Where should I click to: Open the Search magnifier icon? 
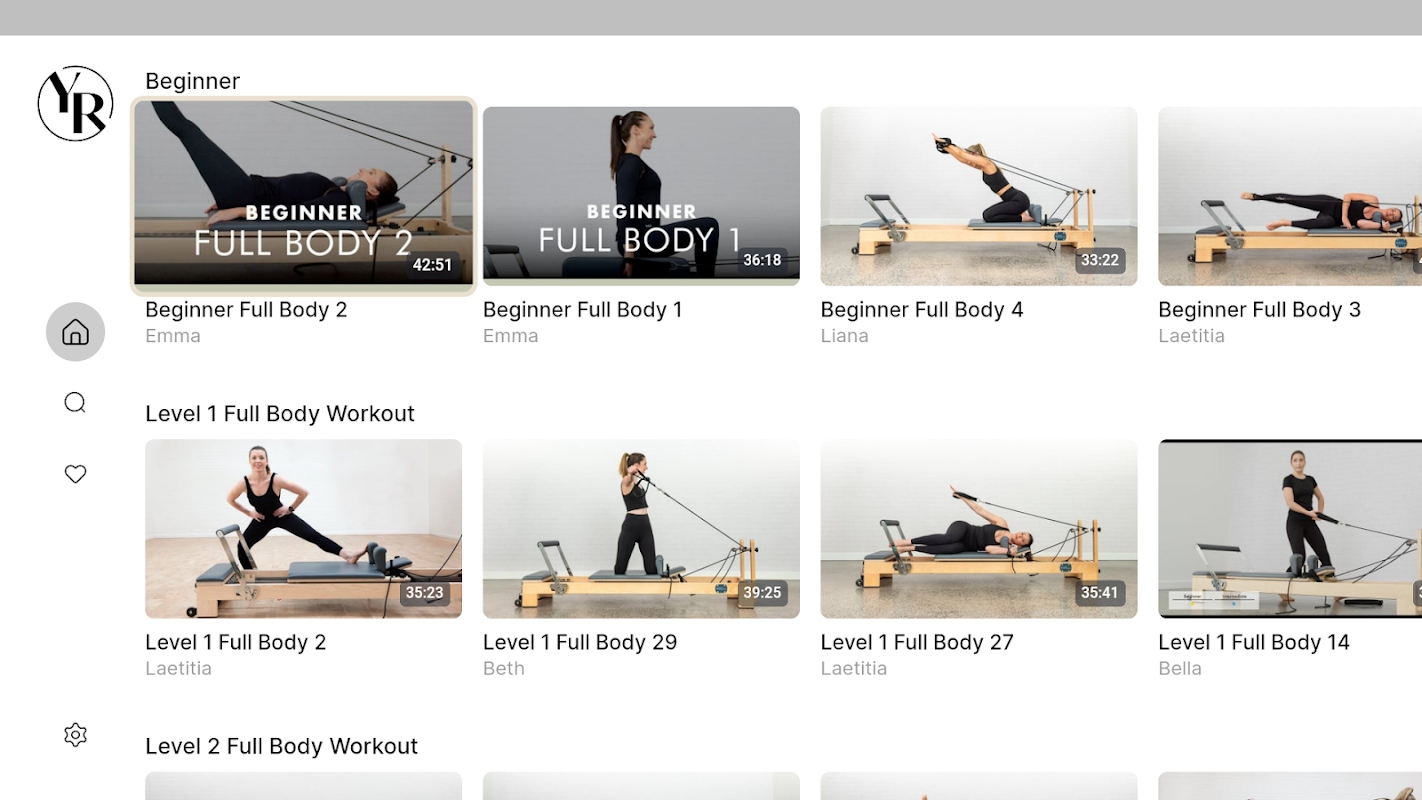click(x=75, y=403)
